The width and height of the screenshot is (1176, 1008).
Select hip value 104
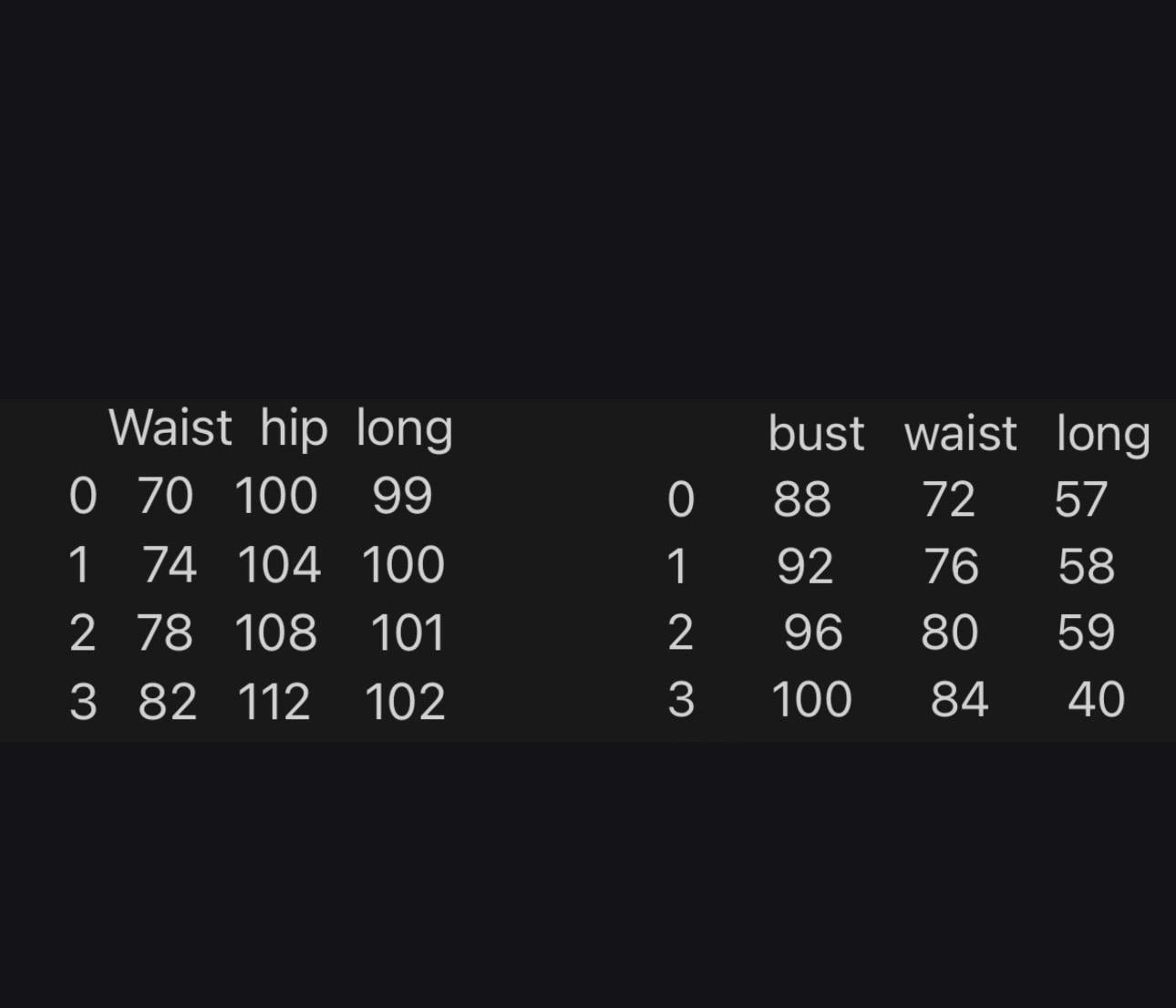coord(279,565)
